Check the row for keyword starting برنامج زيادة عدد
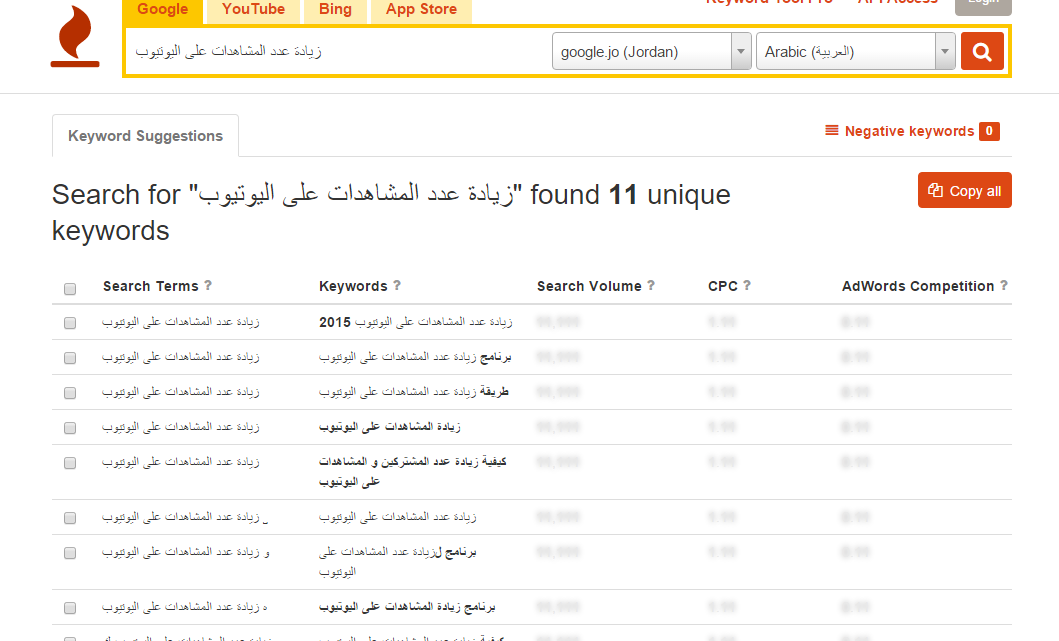 coord(70,358)
